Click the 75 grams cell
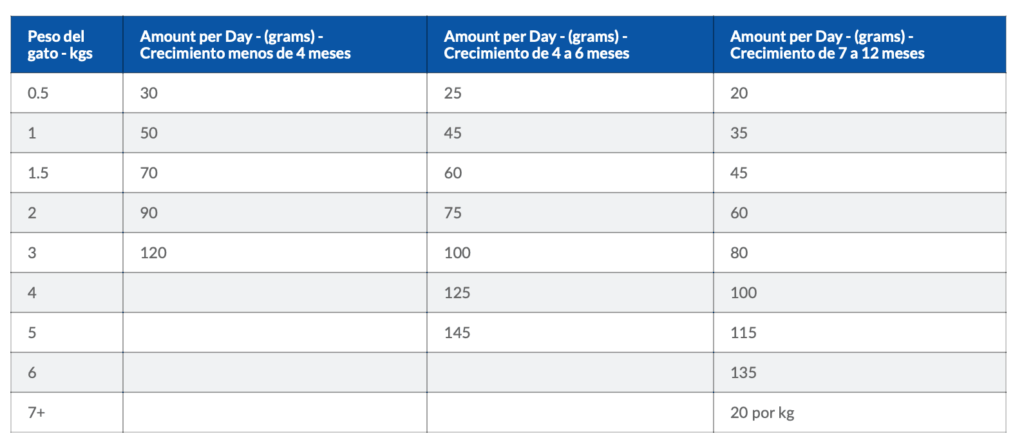 tap(570, 212)
